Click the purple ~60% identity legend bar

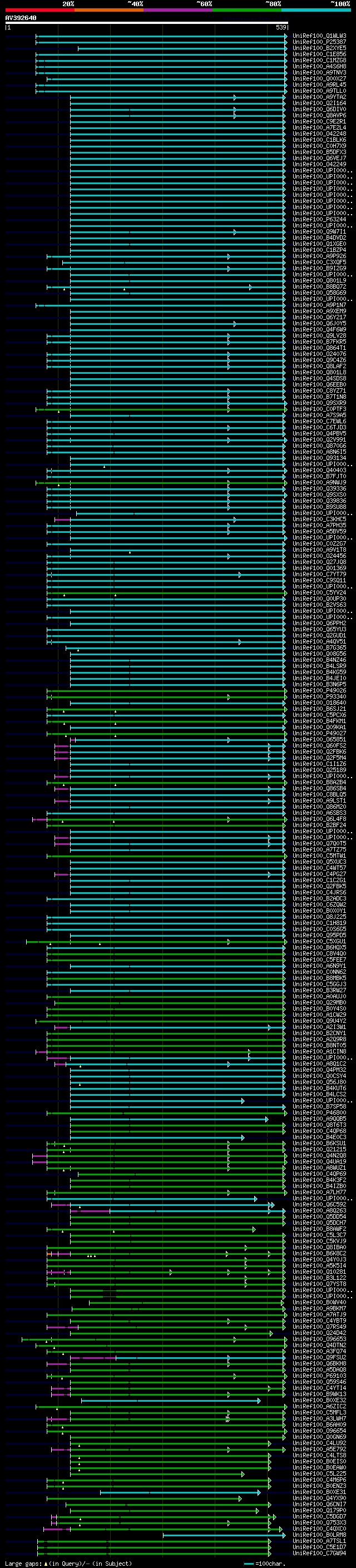pos(177,11)
